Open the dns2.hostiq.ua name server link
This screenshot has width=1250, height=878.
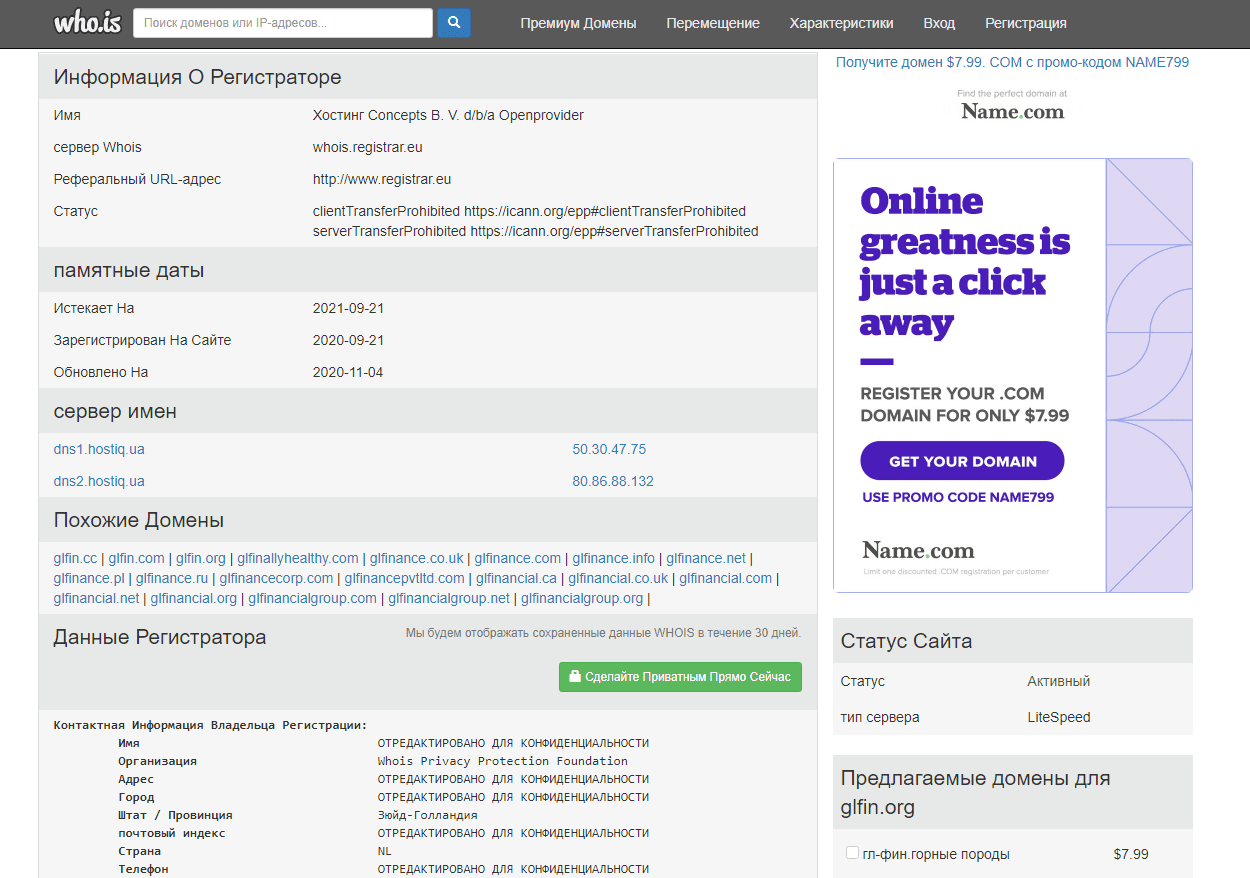[99, 481]
